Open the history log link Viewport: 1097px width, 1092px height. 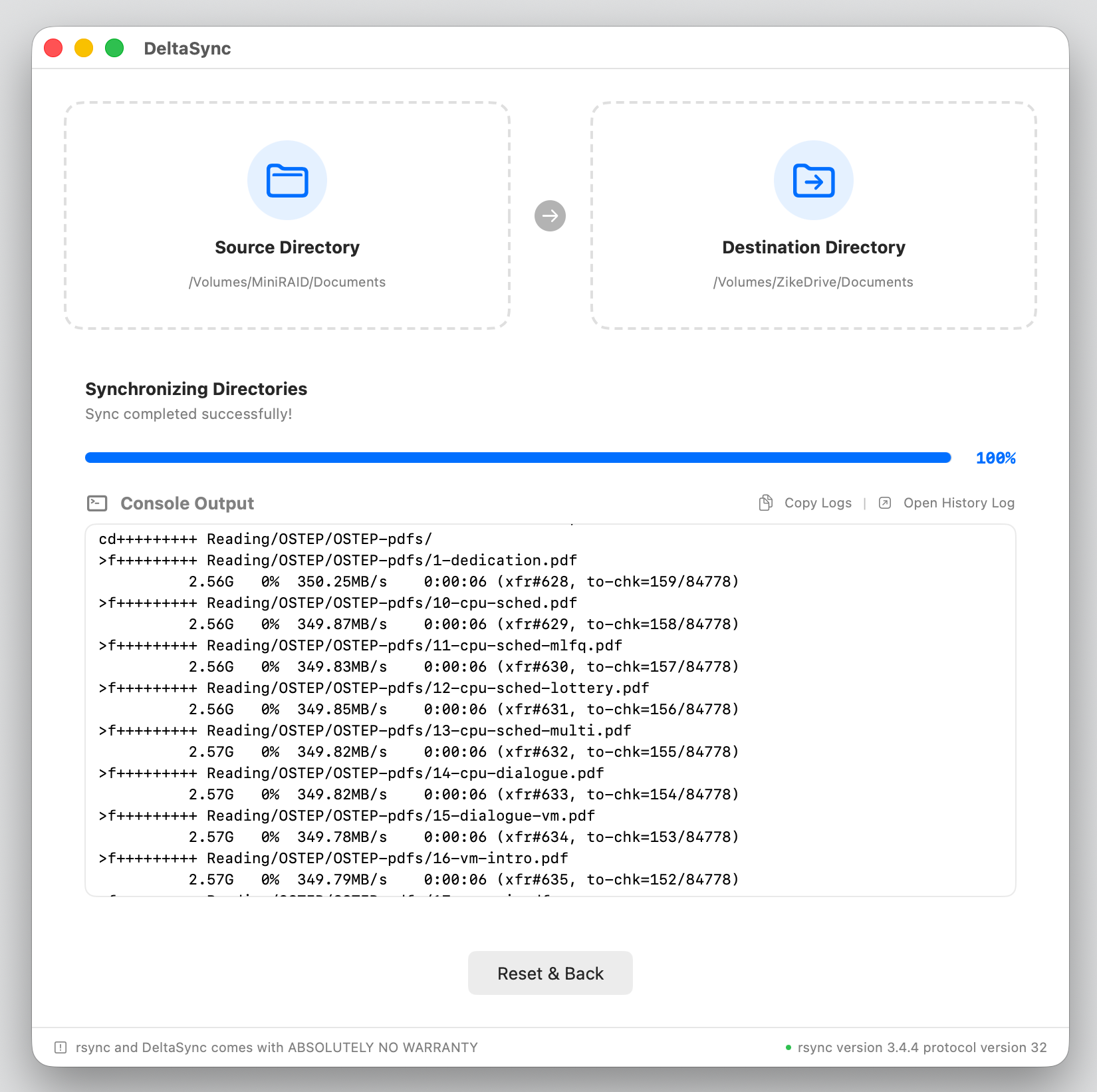click(959, 503)
